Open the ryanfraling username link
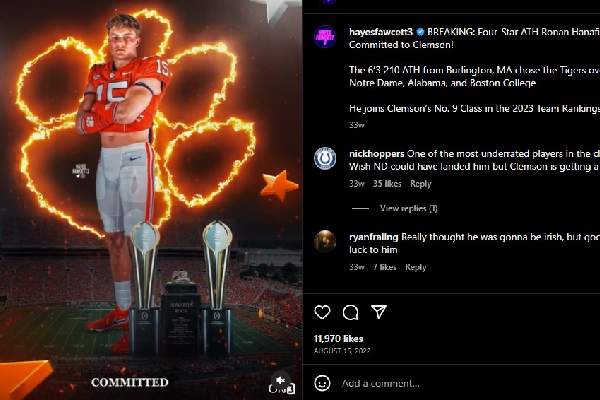 [375, 235]
